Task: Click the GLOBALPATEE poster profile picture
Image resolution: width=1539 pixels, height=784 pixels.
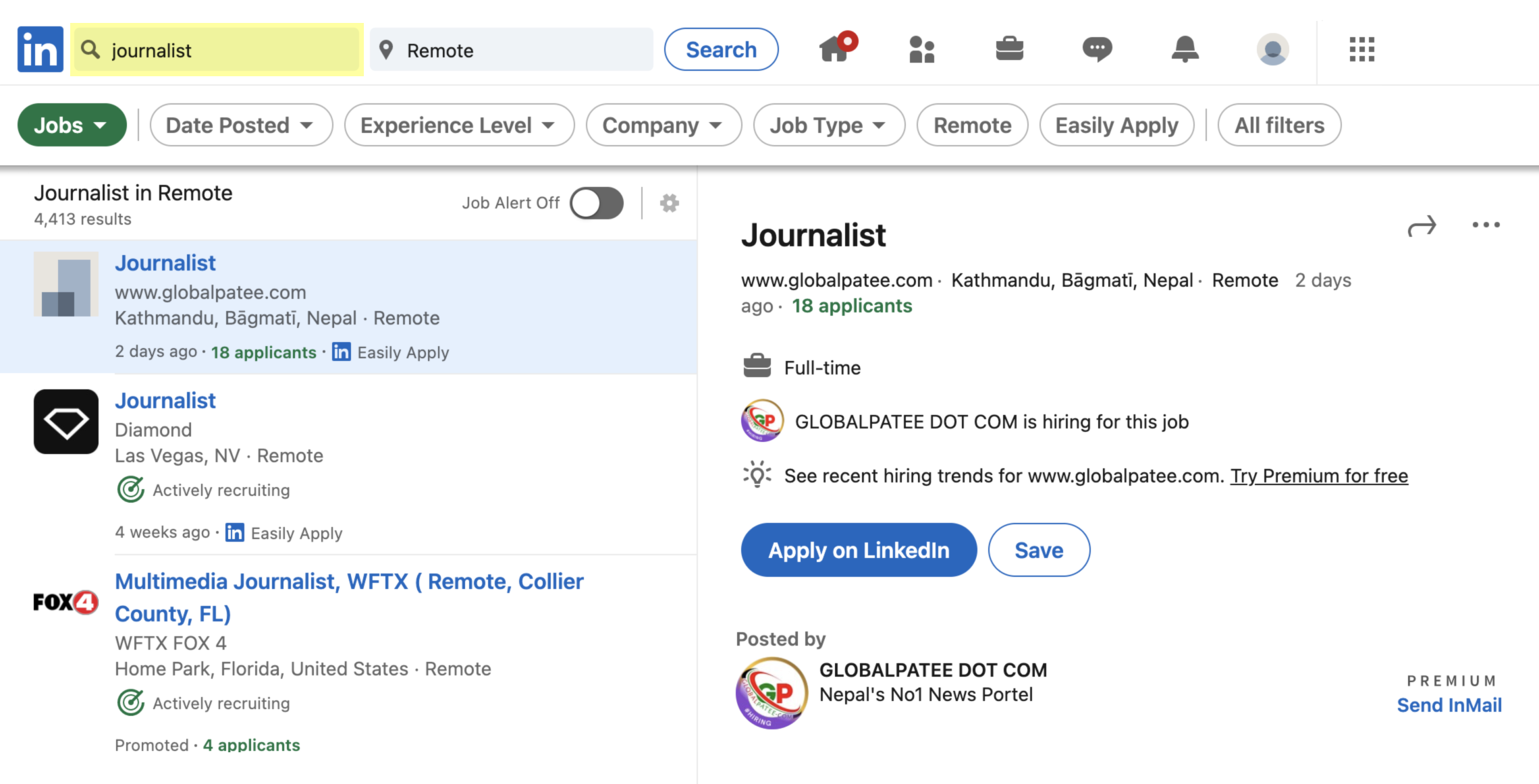Action: click(772, 693)
